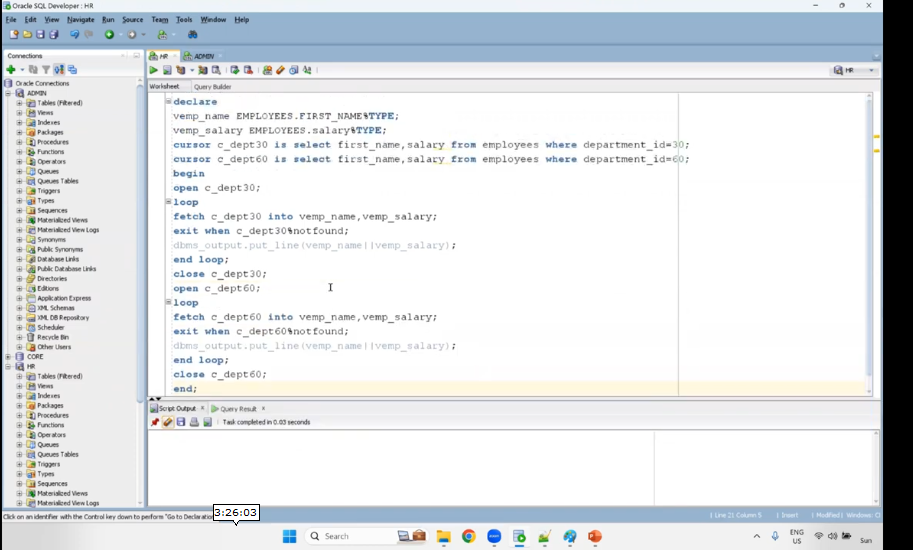
Task: Expand ADMIN Tables (Filtered) node
Action: tap(19, 103)
